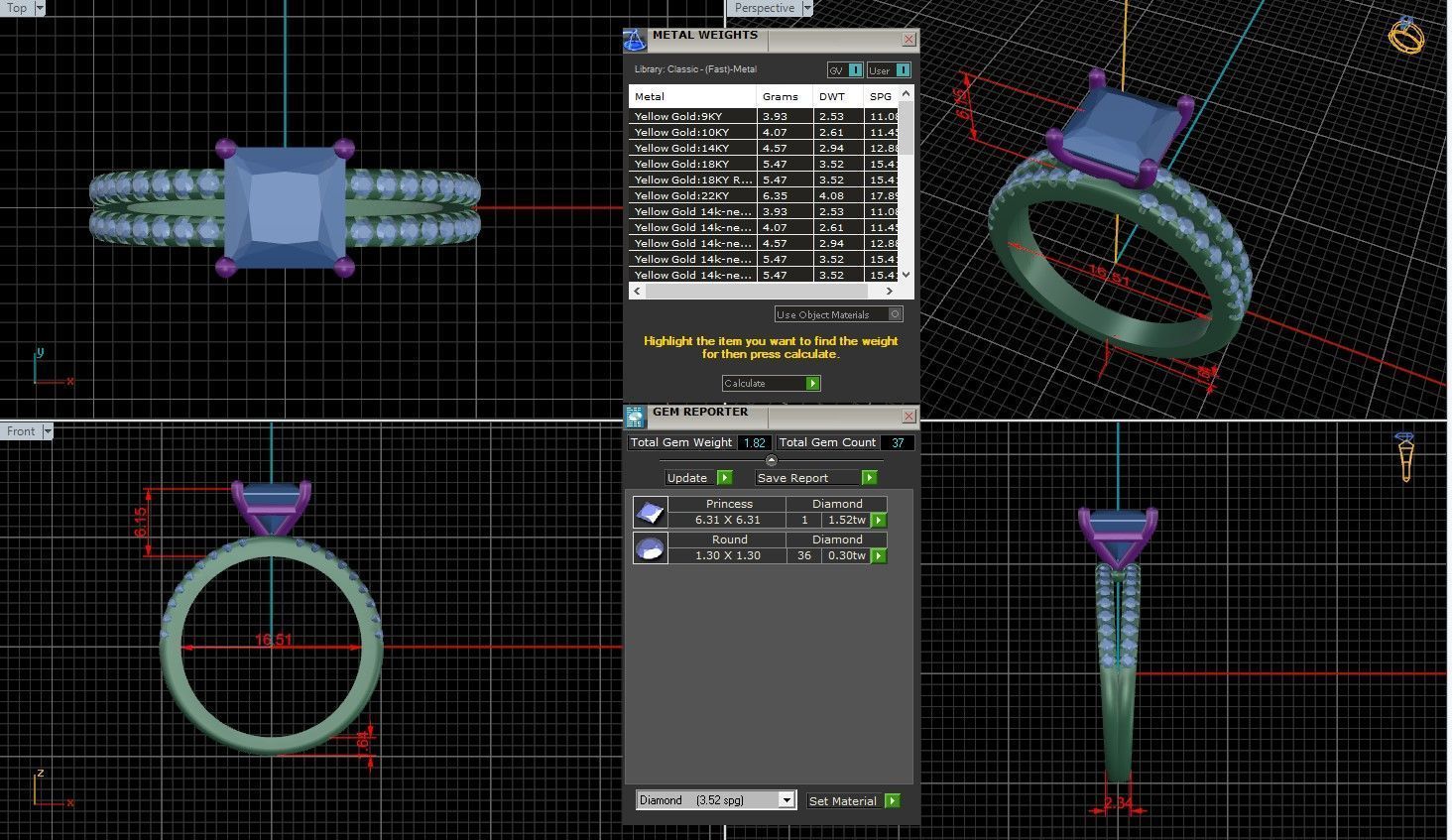This screenshot has height=840, width=1452.
Task: Click the metal list scroll-up arrow
Action: [x=906, y=93]
